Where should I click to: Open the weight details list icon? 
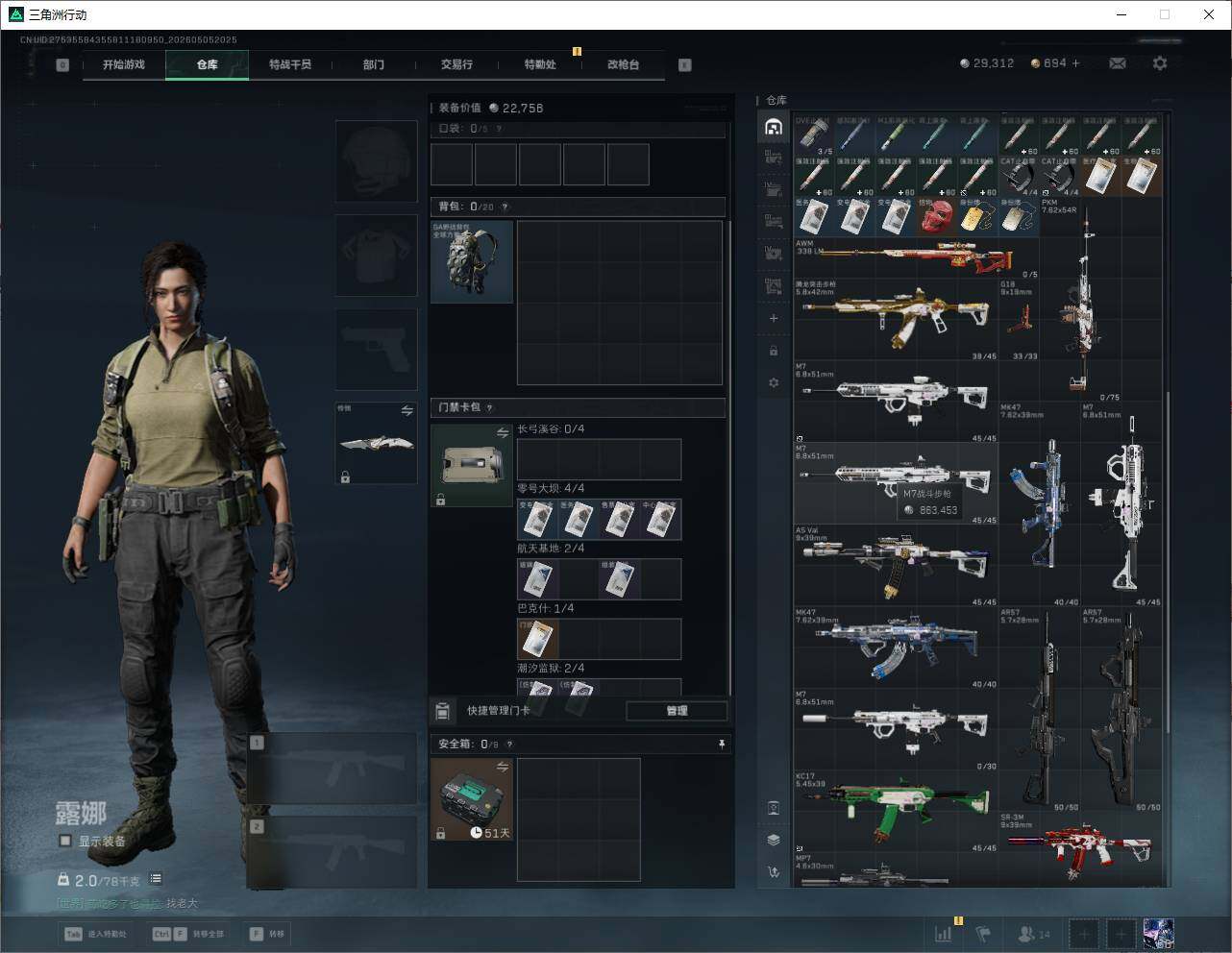pos(156,879)
